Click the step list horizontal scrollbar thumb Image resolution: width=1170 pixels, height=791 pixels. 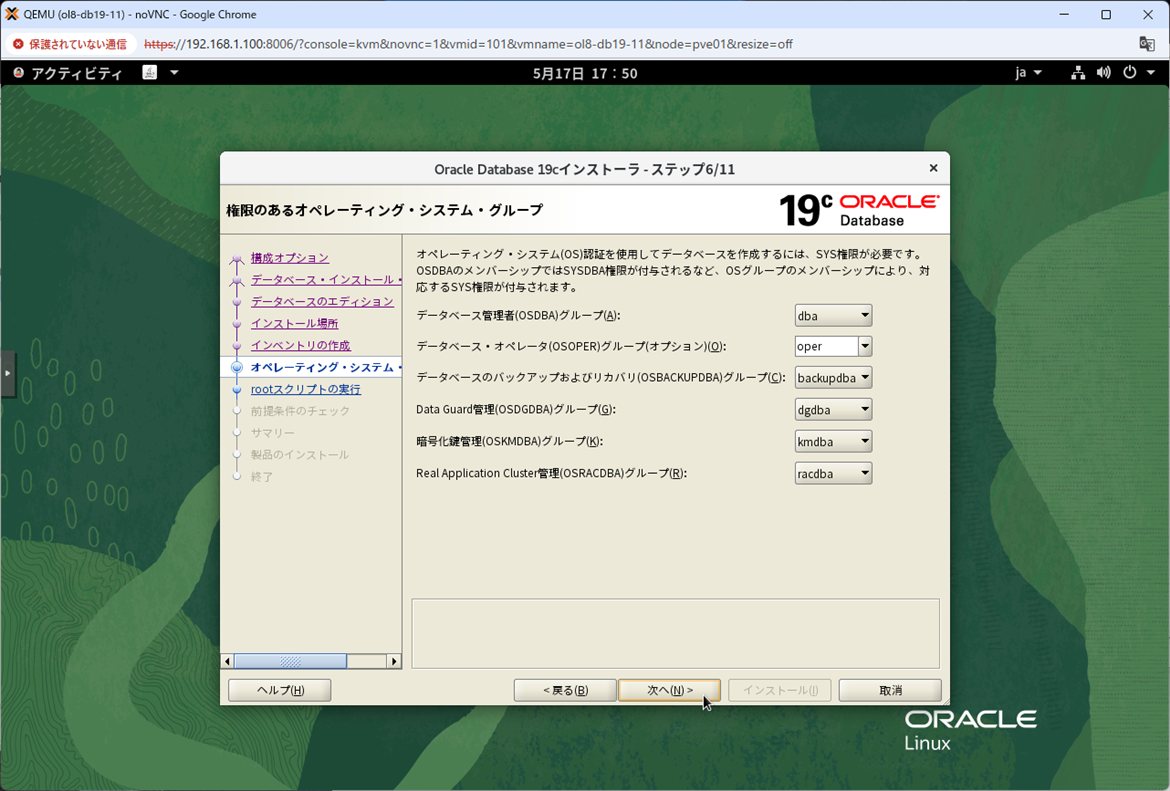click(x=290, y=661)
